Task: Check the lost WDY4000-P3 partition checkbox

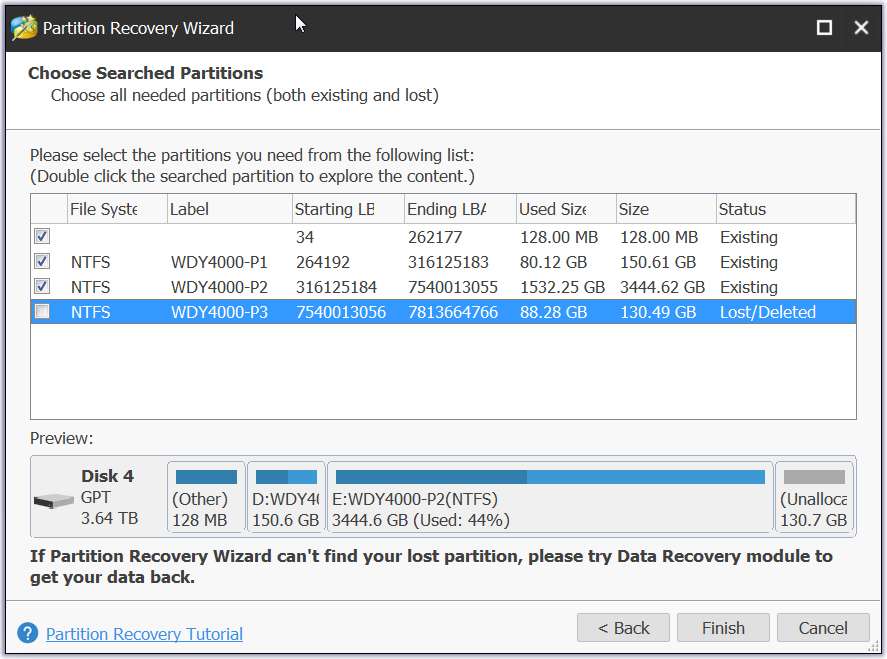Action: pos(42,311)
